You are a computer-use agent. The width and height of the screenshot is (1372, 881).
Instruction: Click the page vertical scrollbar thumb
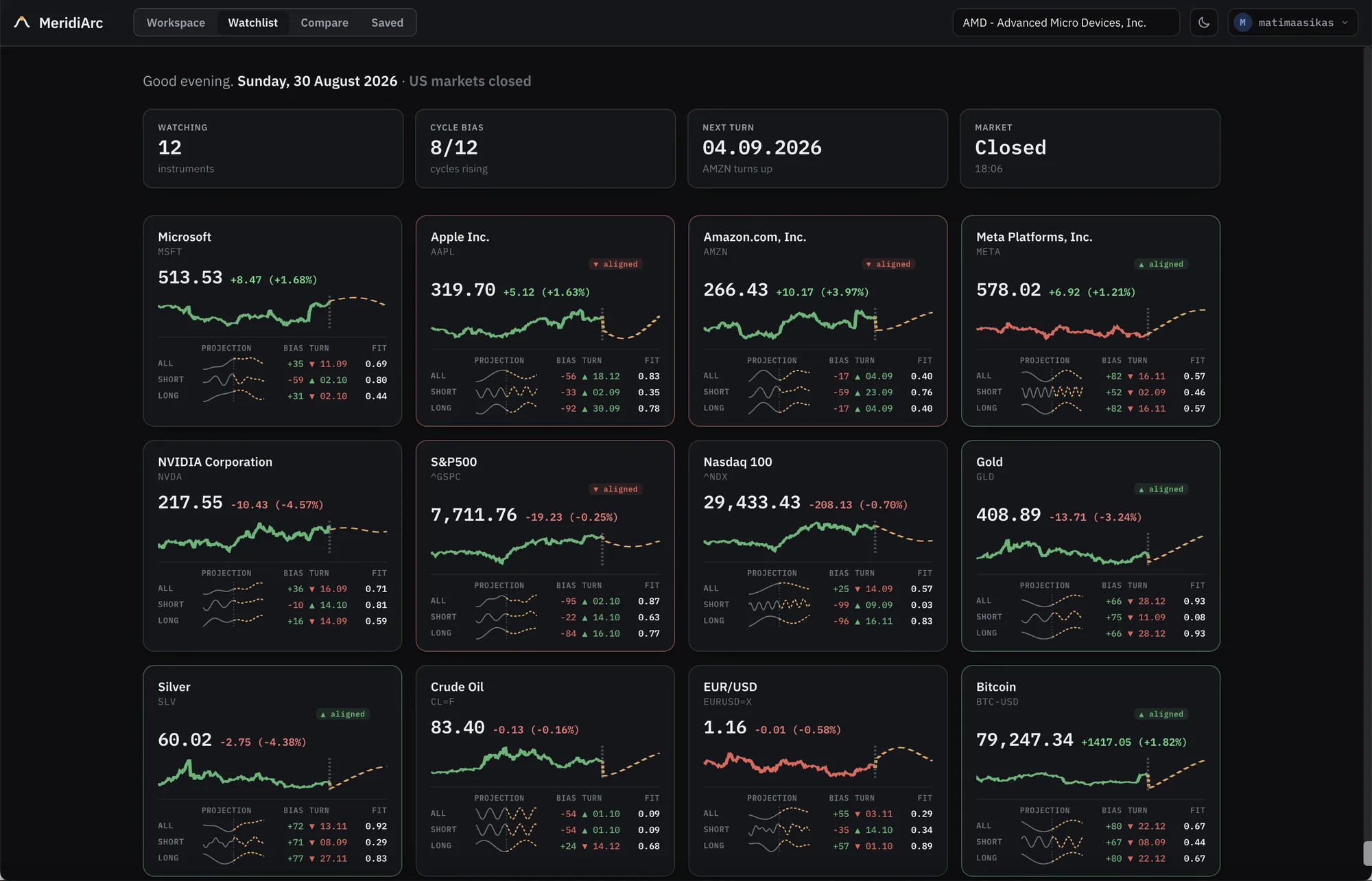[x=1367, y=853]
